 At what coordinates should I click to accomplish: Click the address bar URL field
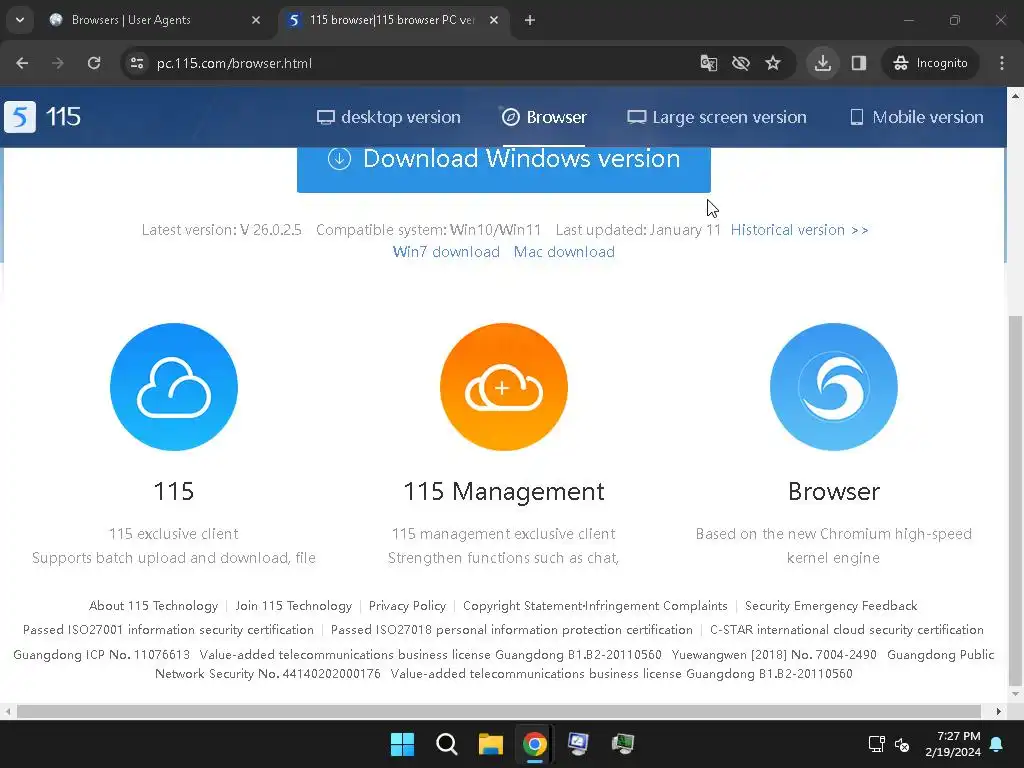(x=418, y=63)
